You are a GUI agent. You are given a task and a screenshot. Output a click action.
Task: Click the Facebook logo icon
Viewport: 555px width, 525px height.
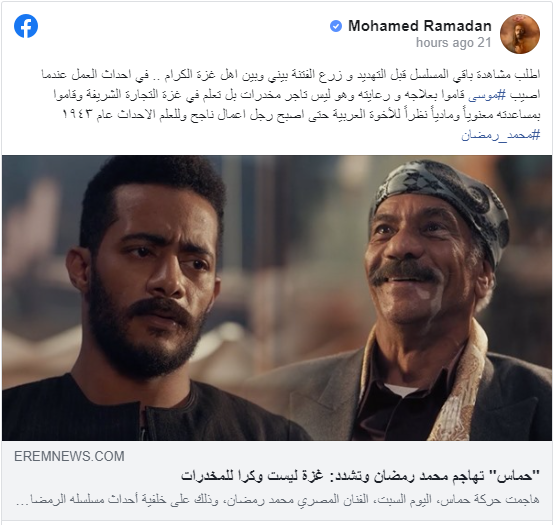[x=26, y=26]
